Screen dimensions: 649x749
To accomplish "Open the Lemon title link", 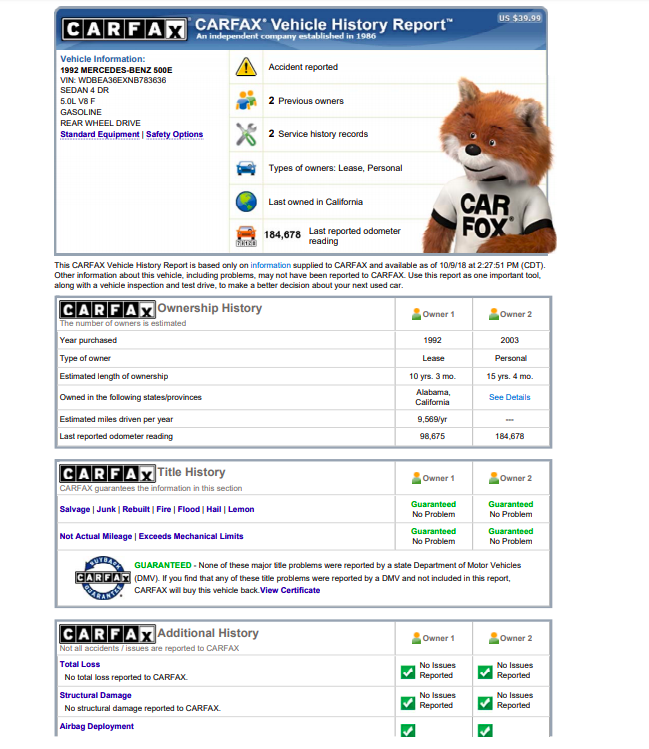I will (241, 509).
